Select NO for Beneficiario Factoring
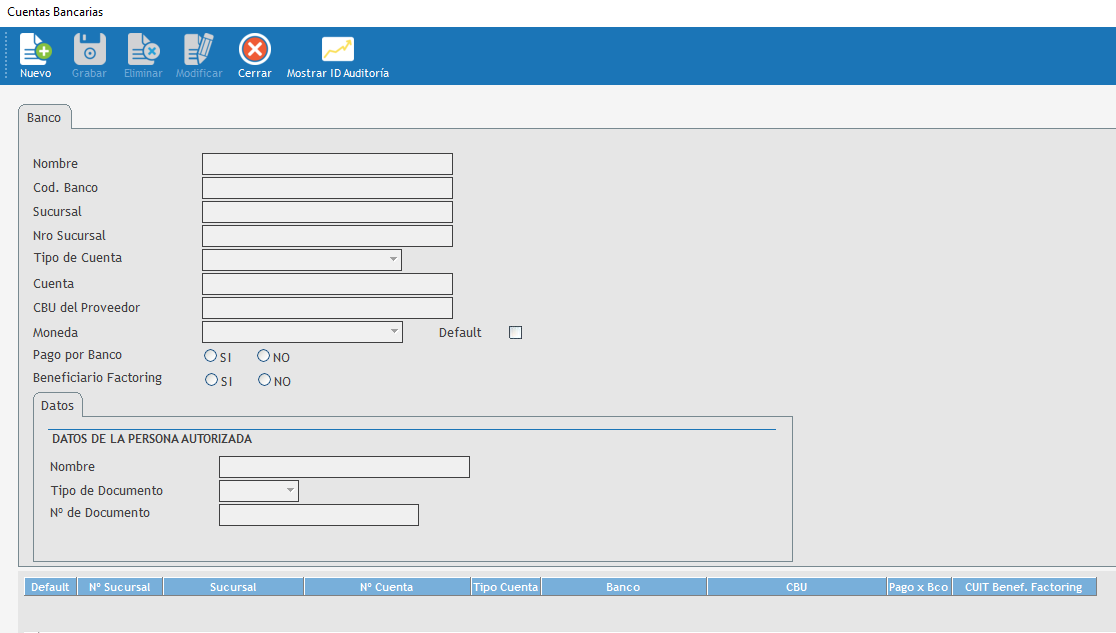1116x633 pixels. 265,380
